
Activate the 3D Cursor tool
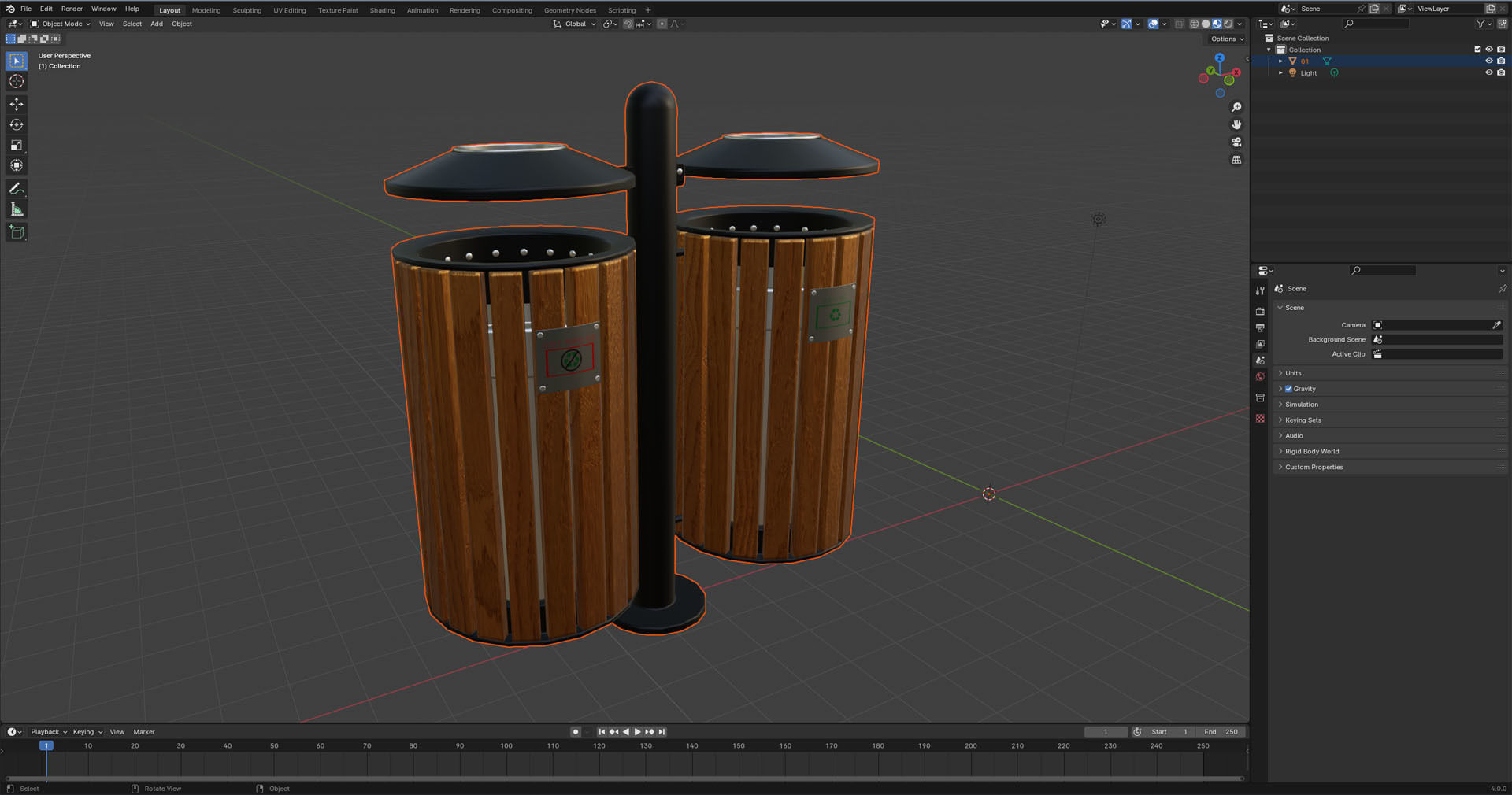pos(17,81)
